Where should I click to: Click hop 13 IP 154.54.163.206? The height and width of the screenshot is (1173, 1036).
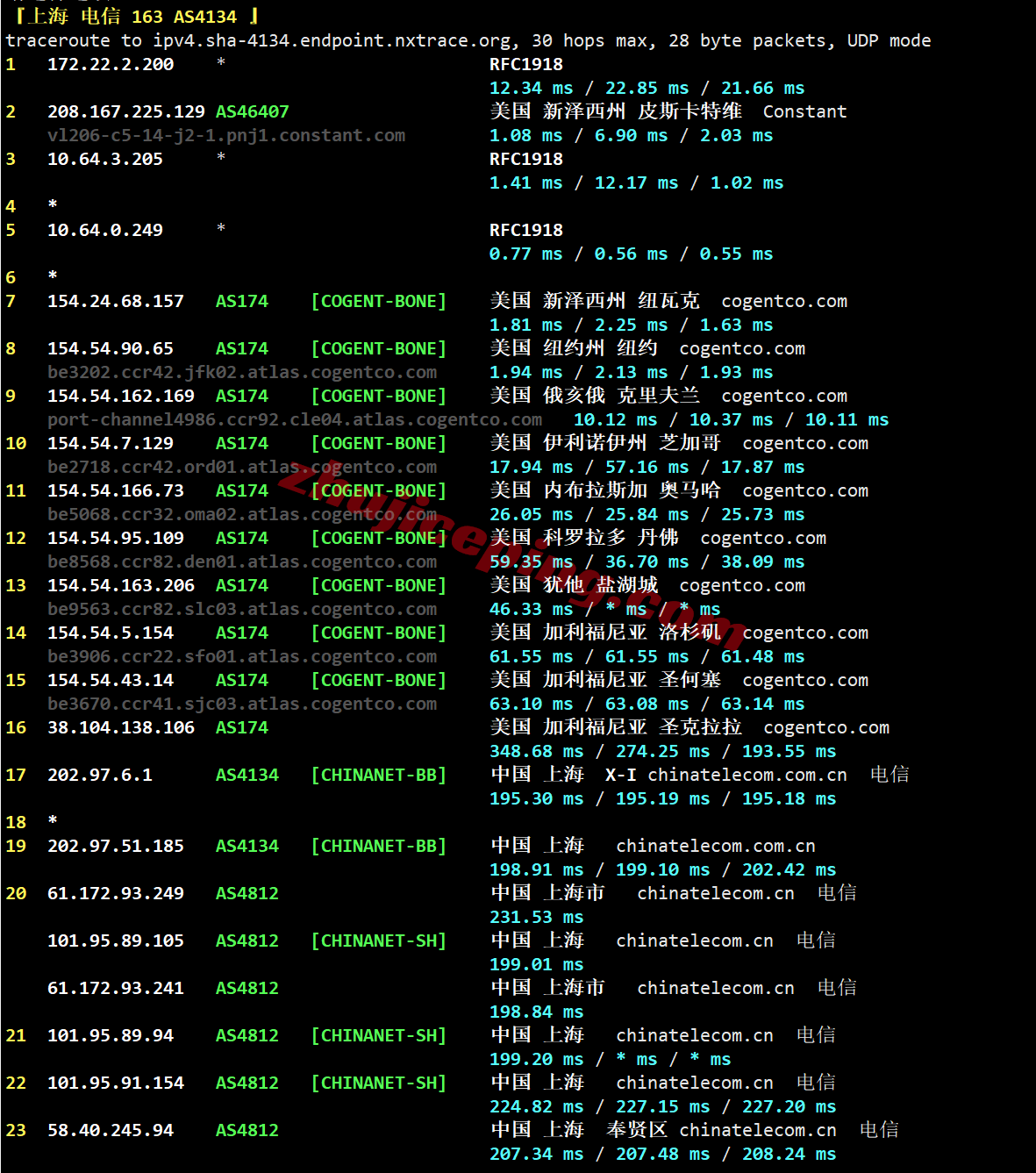pos(121,585)
